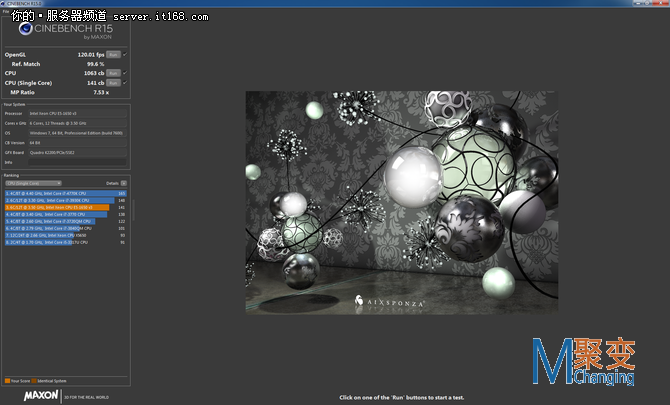Click the Ref. Match 99.6 % value
The width and height of the screenshot is (670, 405).
[96, 64]
